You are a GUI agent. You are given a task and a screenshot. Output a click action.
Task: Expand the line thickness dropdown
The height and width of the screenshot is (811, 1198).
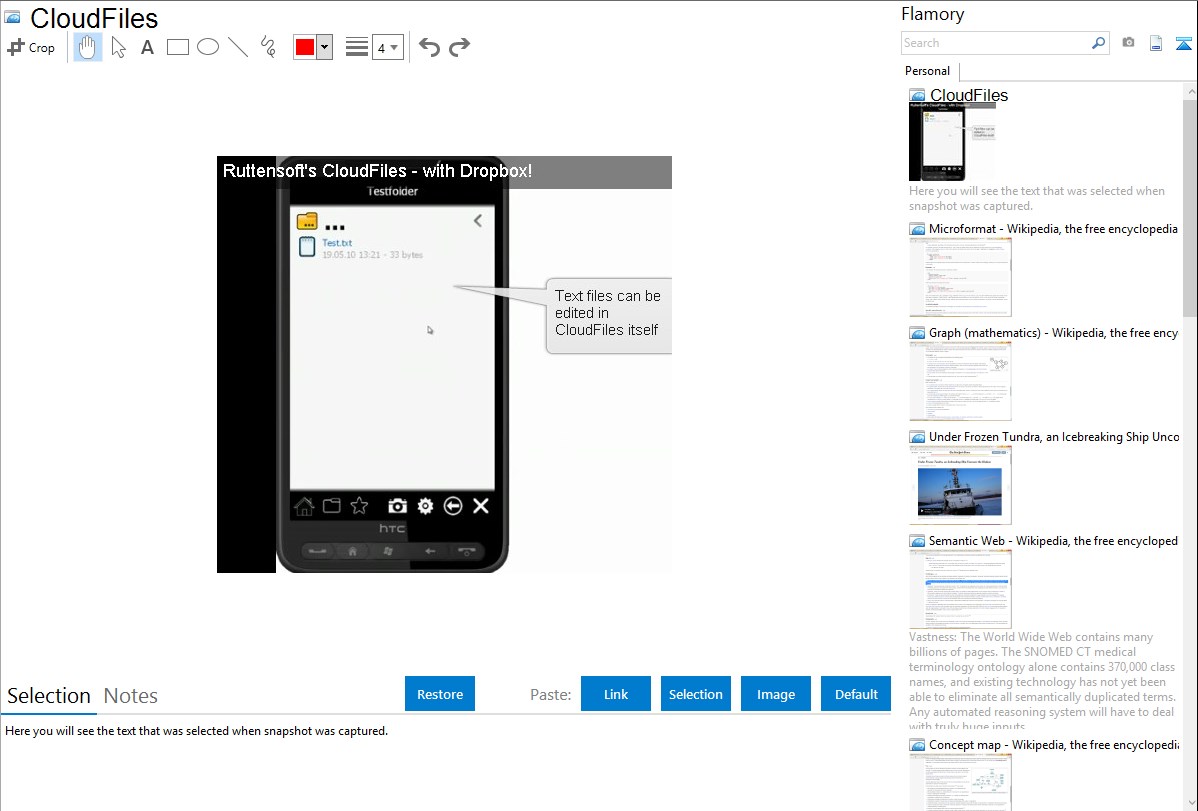387,47
